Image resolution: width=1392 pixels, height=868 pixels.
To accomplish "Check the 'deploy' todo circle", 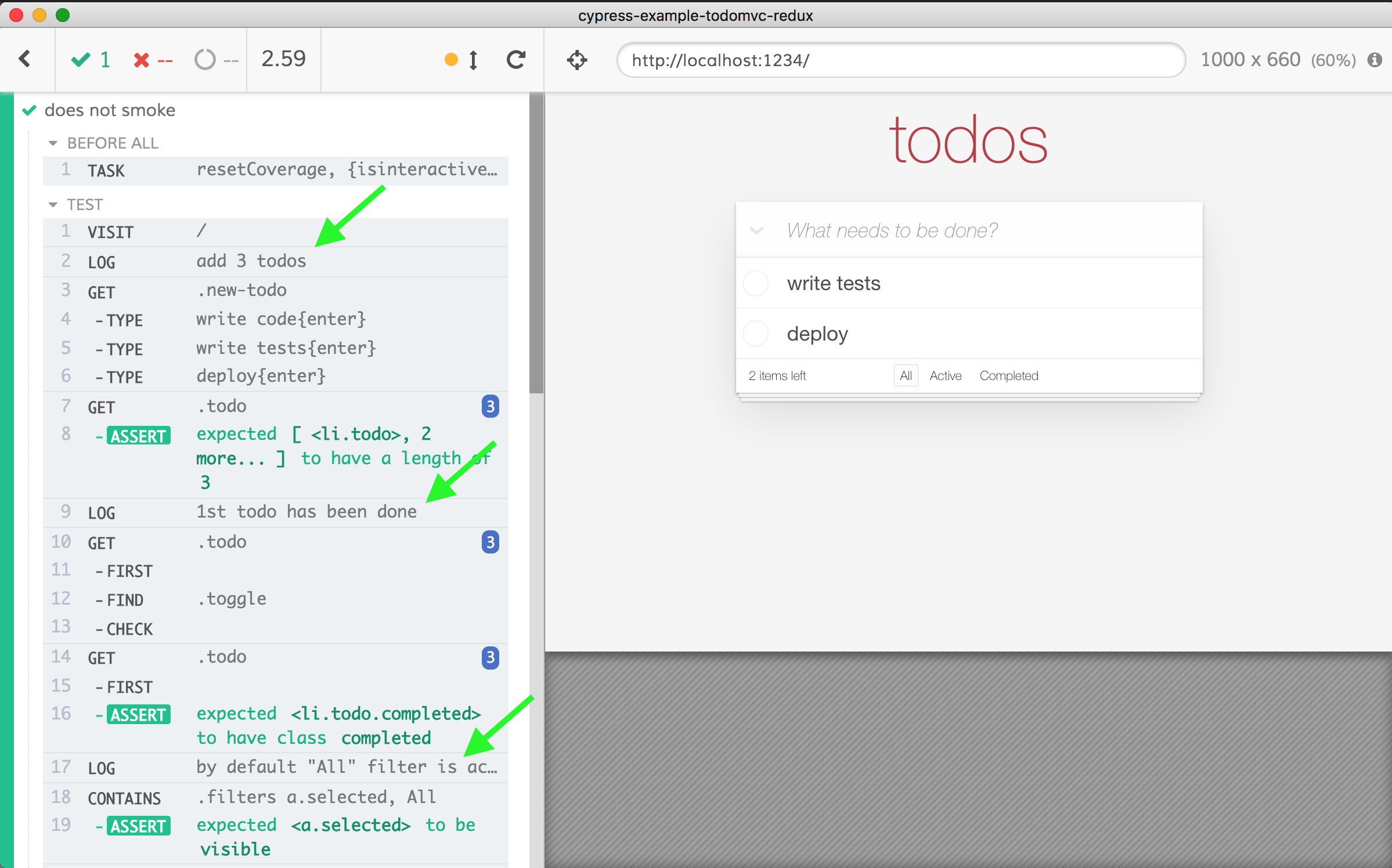I will (x=756, y=334).
